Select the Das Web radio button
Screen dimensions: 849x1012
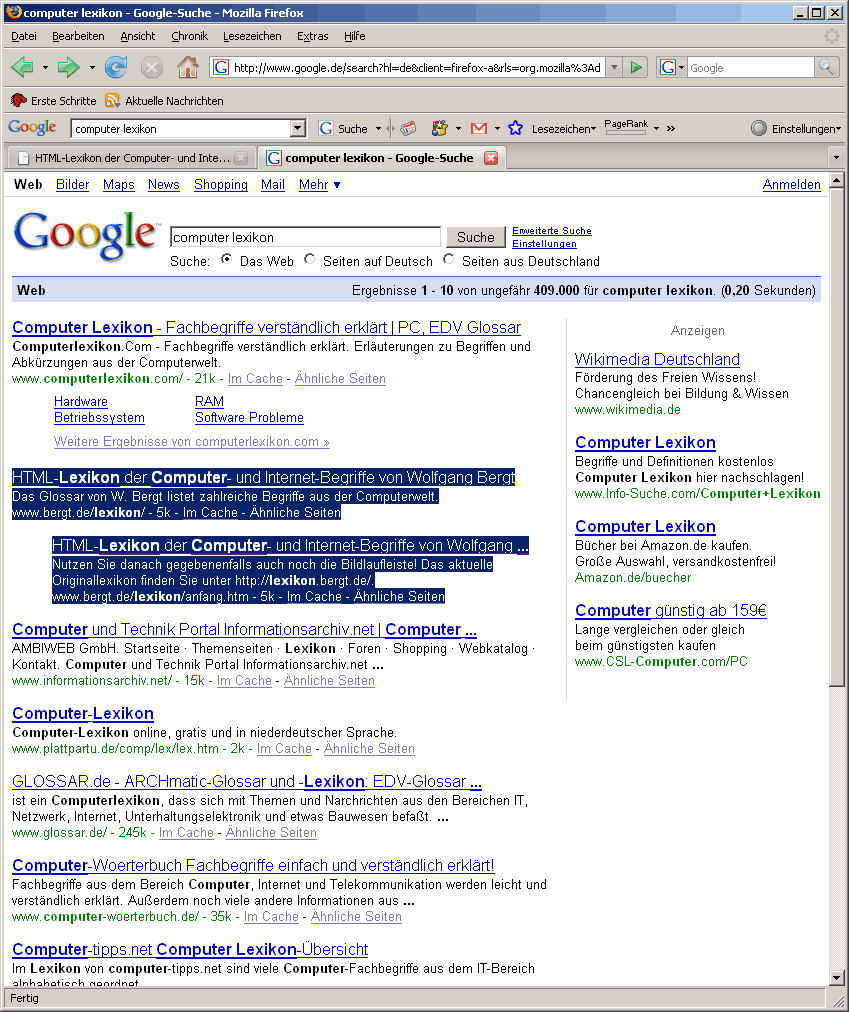[228, 260]
